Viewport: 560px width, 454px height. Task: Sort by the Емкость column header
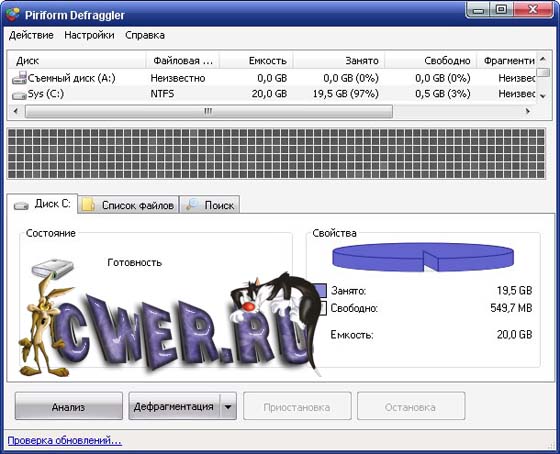tap(256, 60)
